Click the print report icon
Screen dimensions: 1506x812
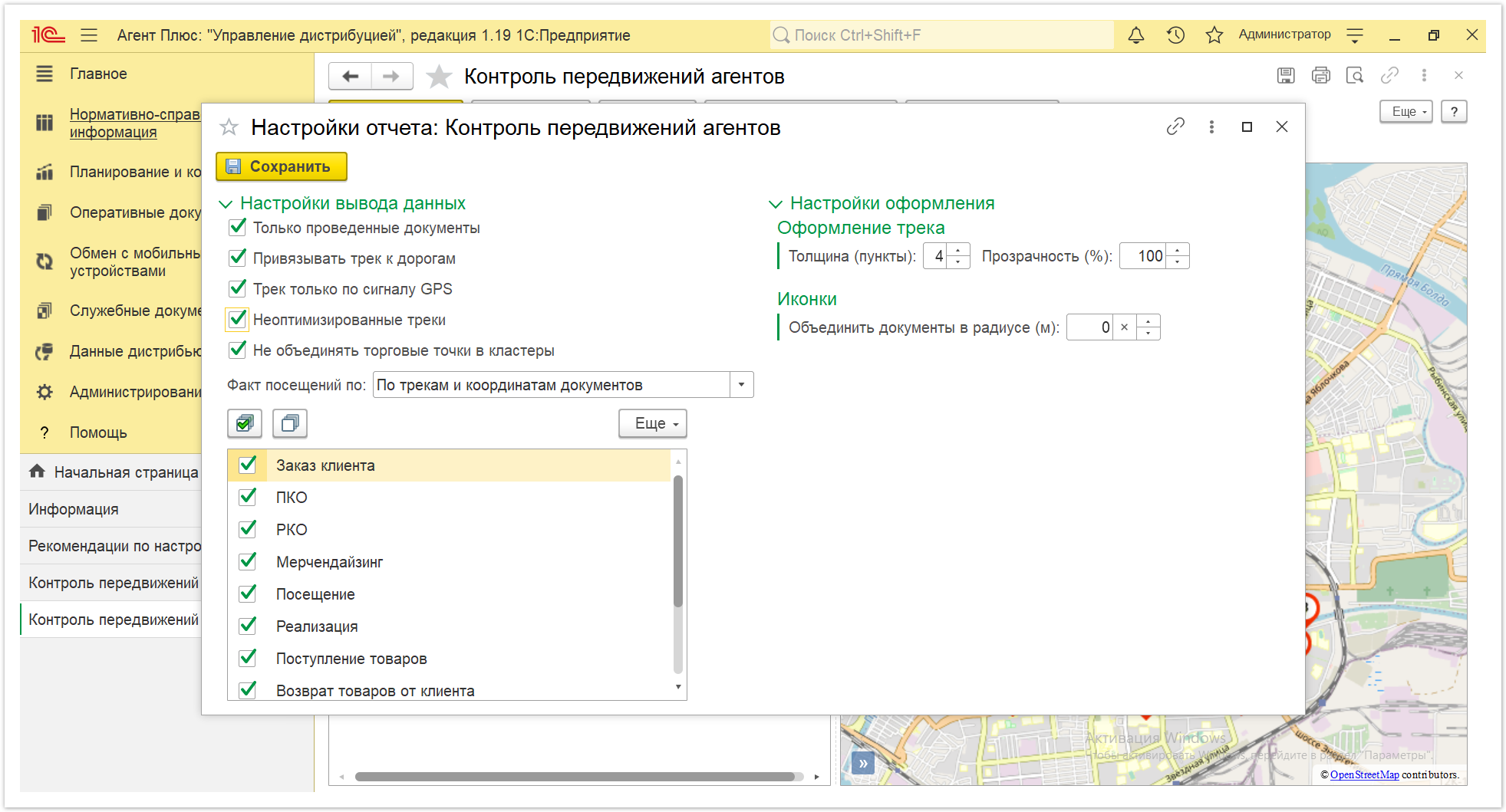pyautogui.click(x=1320, y=75)
